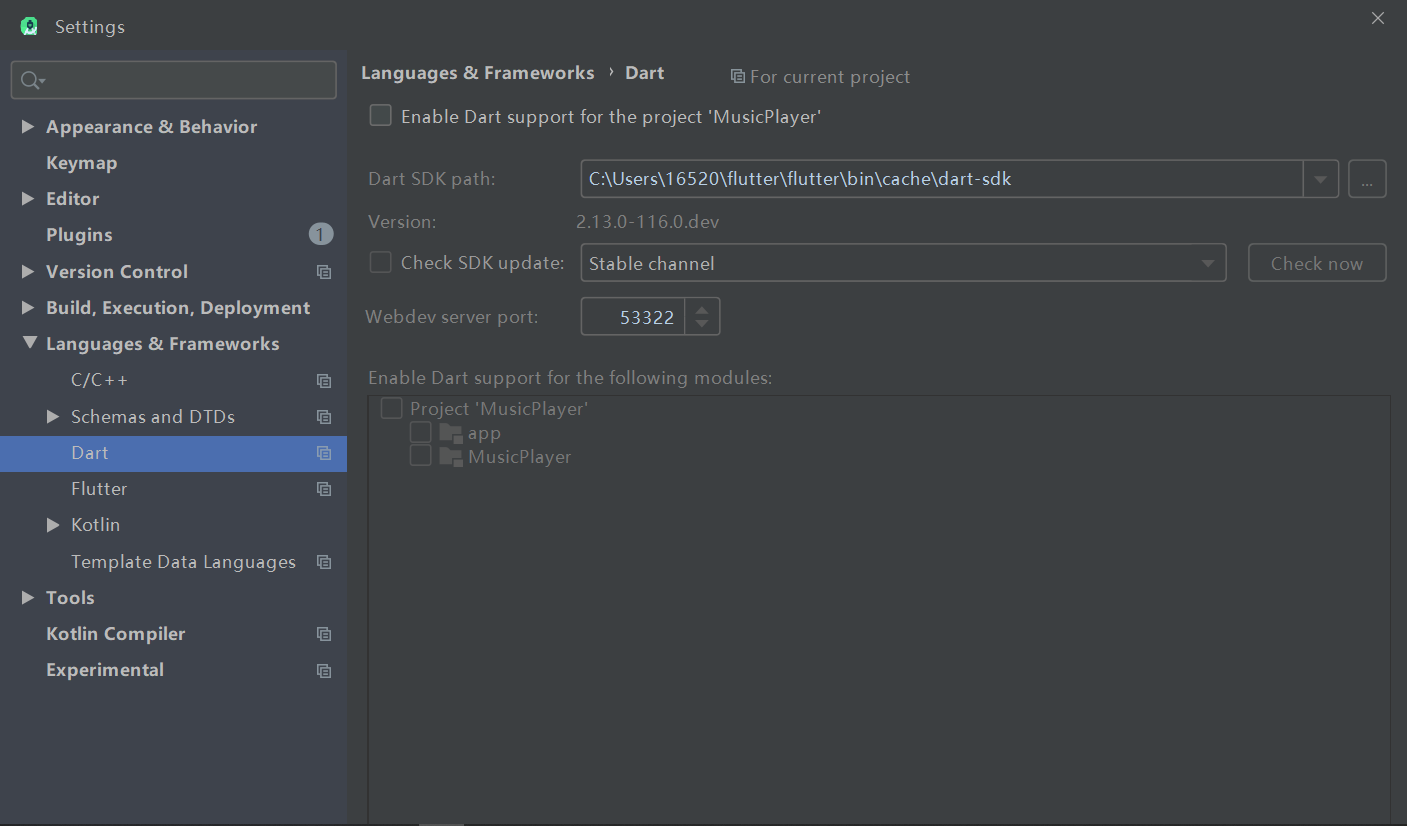This screenshot has height=826, width=1407.
Task: Click the icon before 'For current project'
Action: 738,76
